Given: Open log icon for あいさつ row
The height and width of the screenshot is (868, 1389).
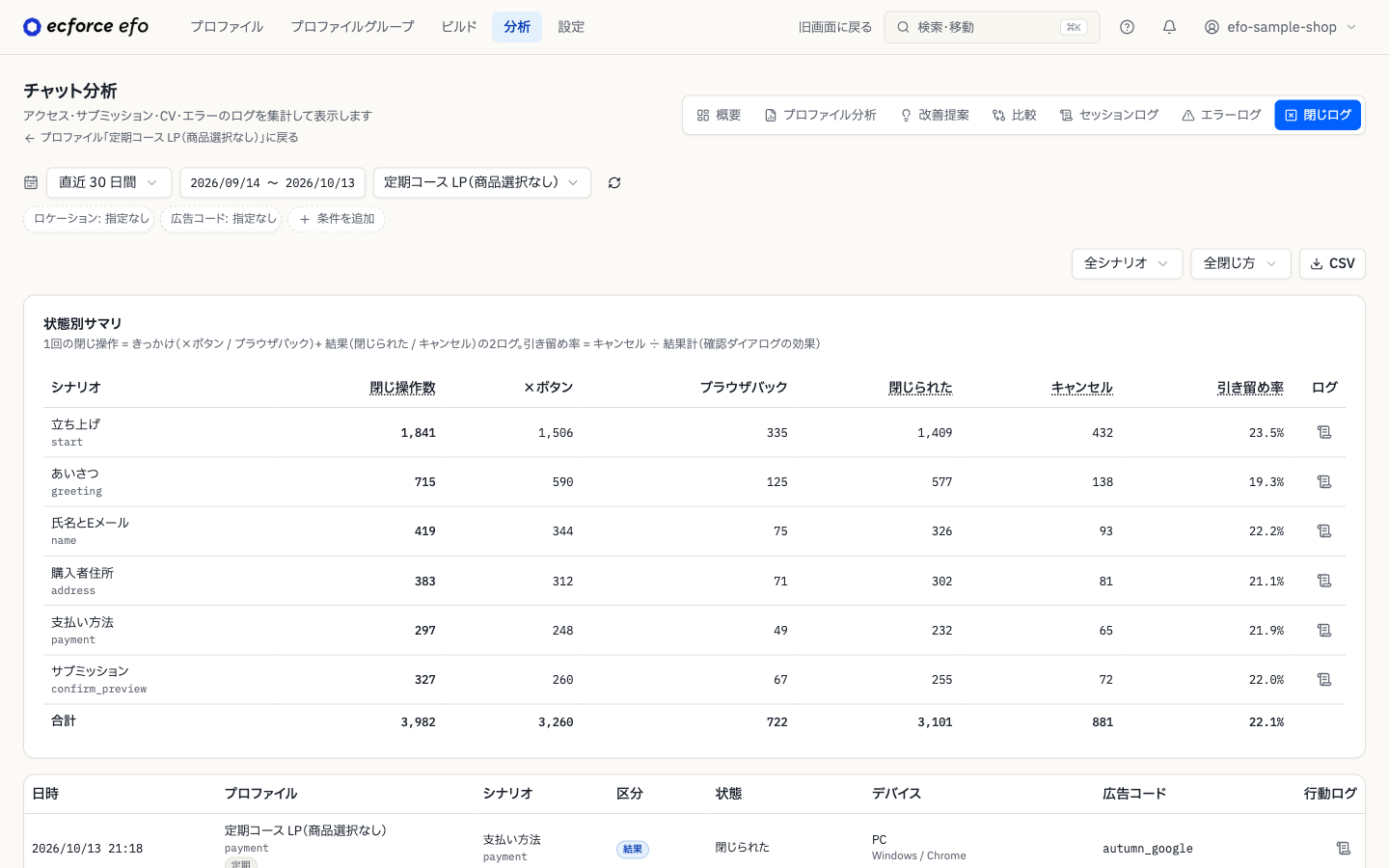Looking at the screenshot, I should point(1324,481).
